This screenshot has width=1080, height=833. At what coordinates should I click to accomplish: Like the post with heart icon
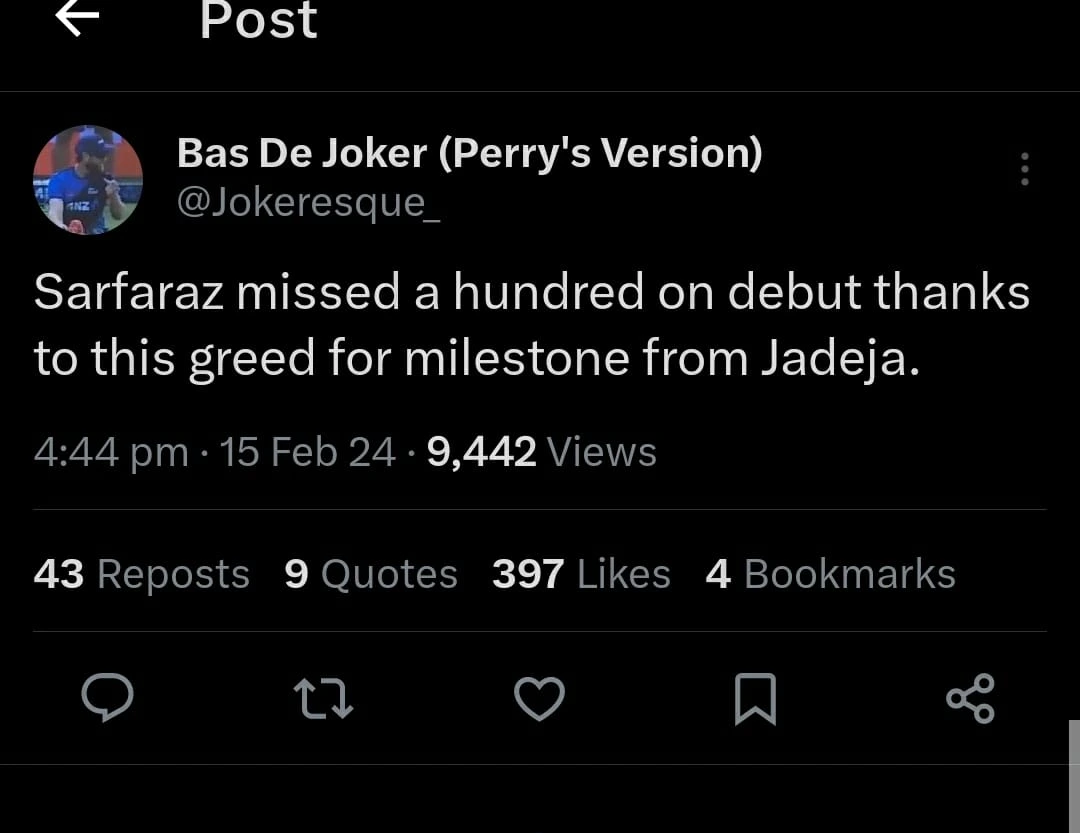[x=539, y=698]
